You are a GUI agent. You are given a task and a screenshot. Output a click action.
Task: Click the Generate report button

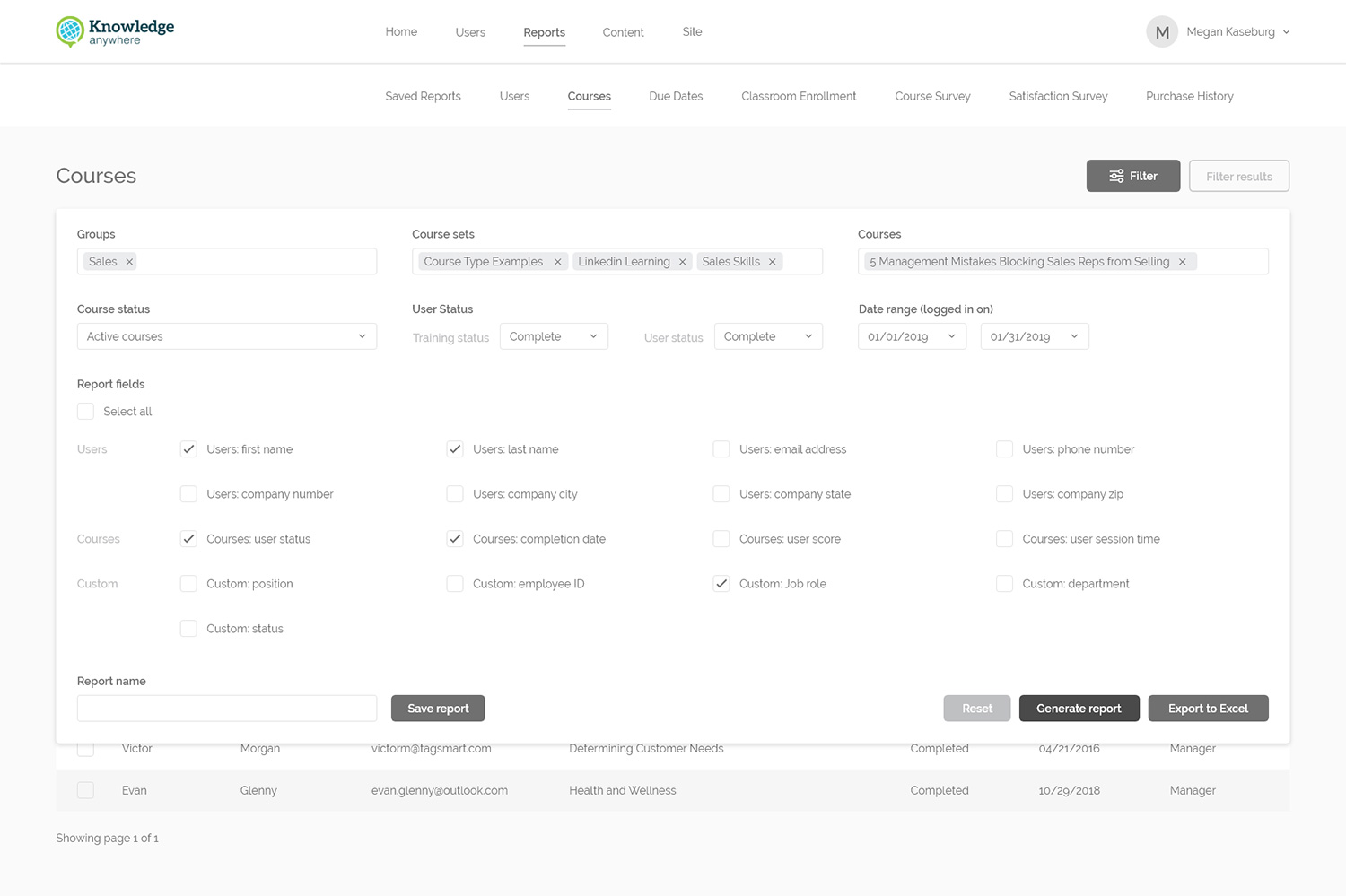1079,708
